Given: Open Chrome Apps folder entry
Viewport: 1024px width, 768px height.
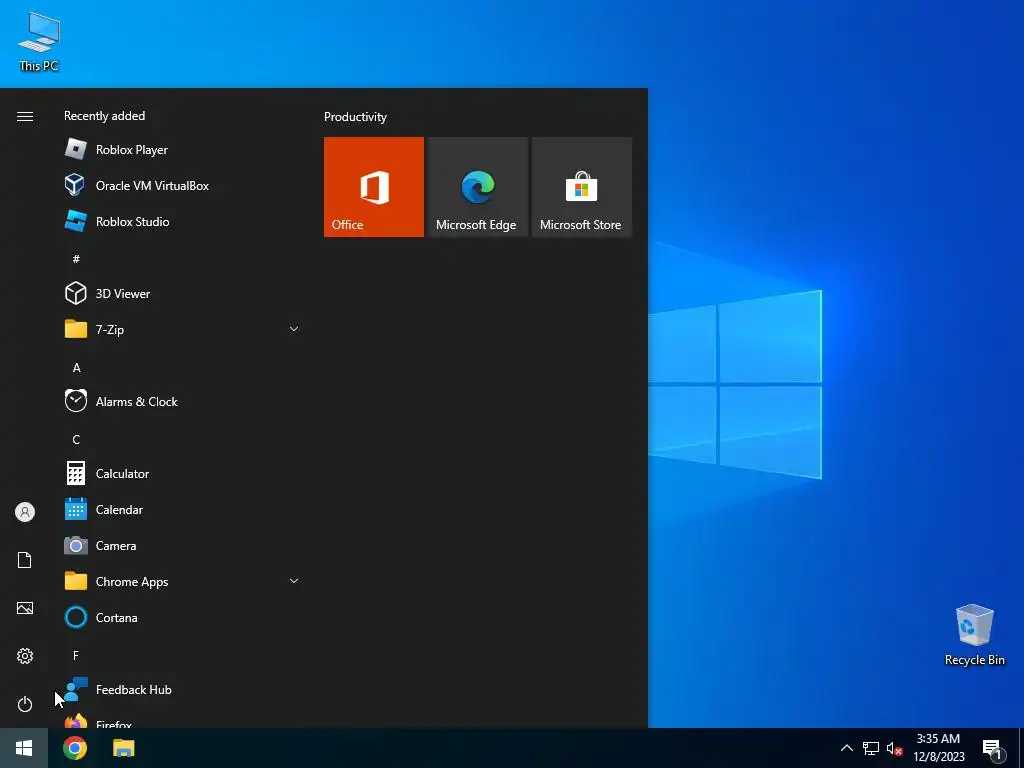Looking at the screenshot, I should point(182,581).
